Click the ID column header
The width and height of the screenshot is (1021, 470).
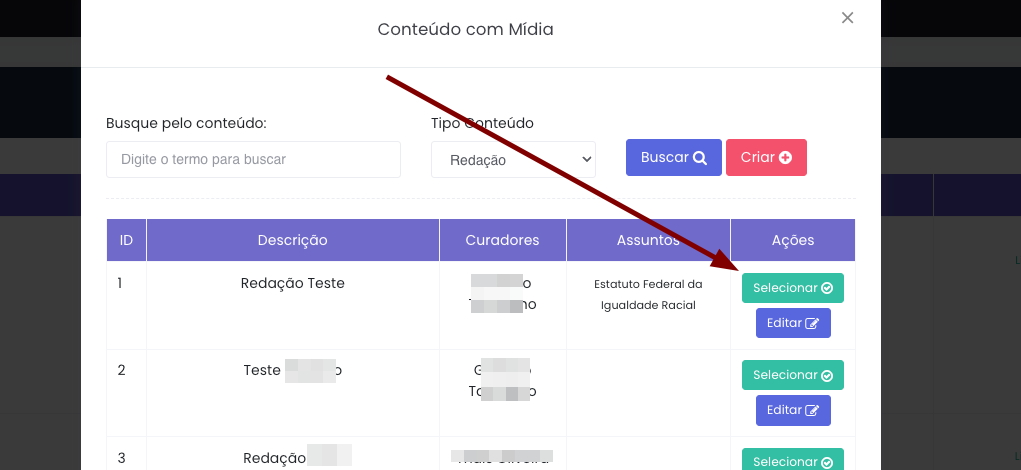(127, 240)
